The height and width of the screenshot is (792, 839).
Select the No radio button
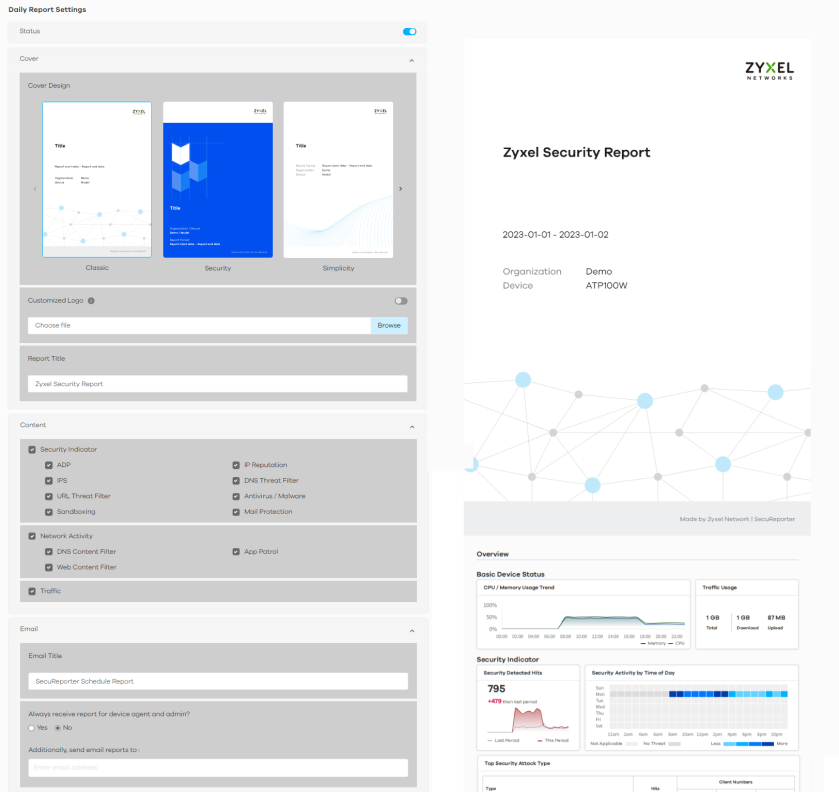(x=58, y=728)
